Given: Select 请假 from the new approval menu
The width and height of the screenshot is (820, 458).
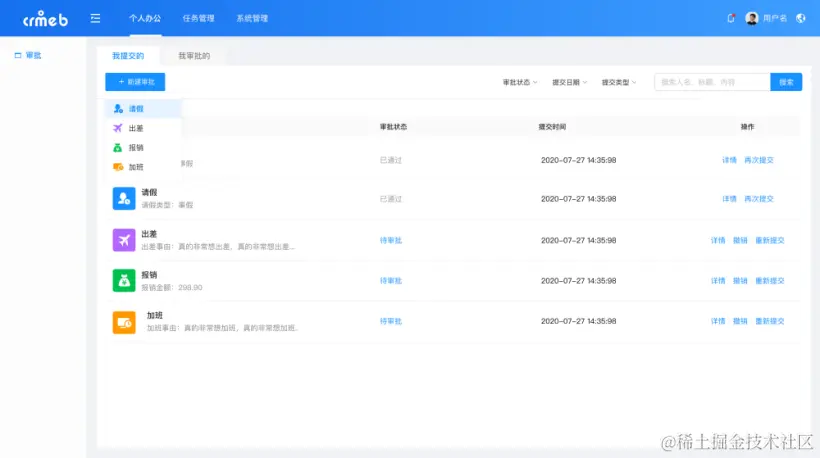Looking at the screenshot, I should click(x=143, y=109).
